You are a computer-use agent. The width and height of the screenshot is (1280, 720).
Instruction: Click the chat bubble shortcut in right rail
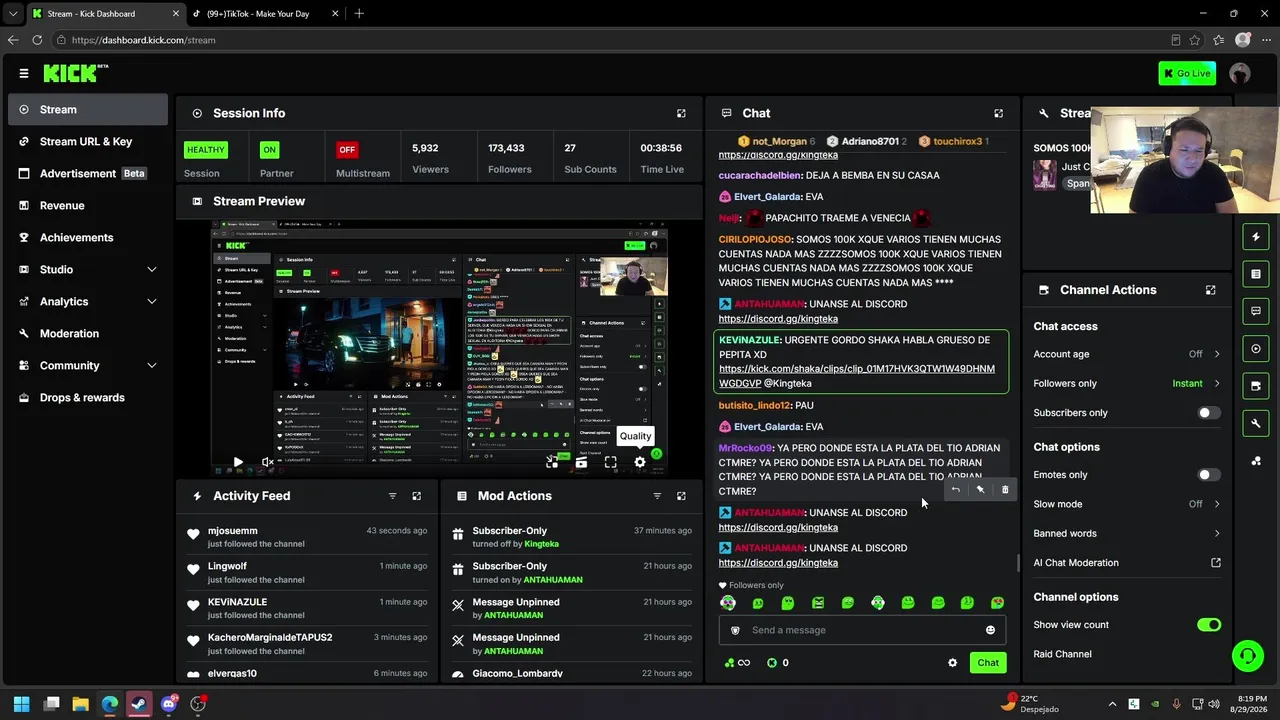coord(1256,311)
